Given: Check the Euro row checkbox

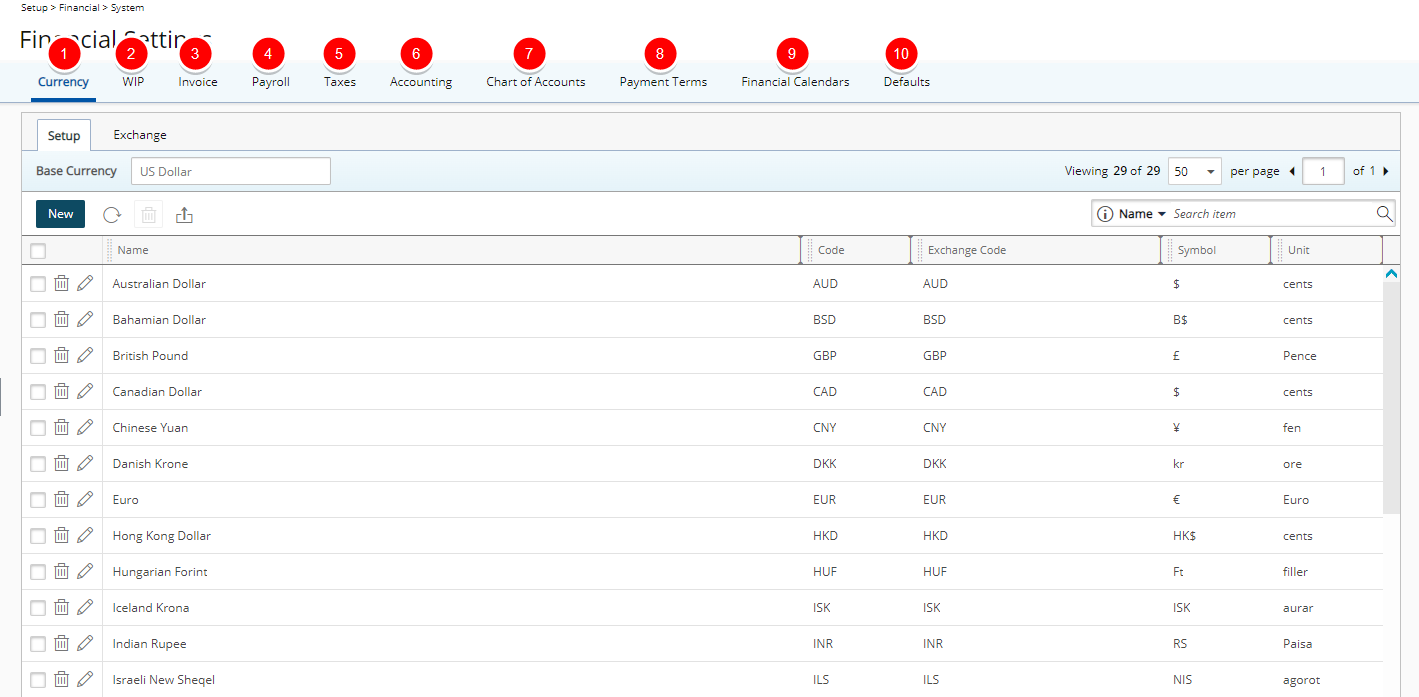Looking at the screenshot, I should point(38,500).
